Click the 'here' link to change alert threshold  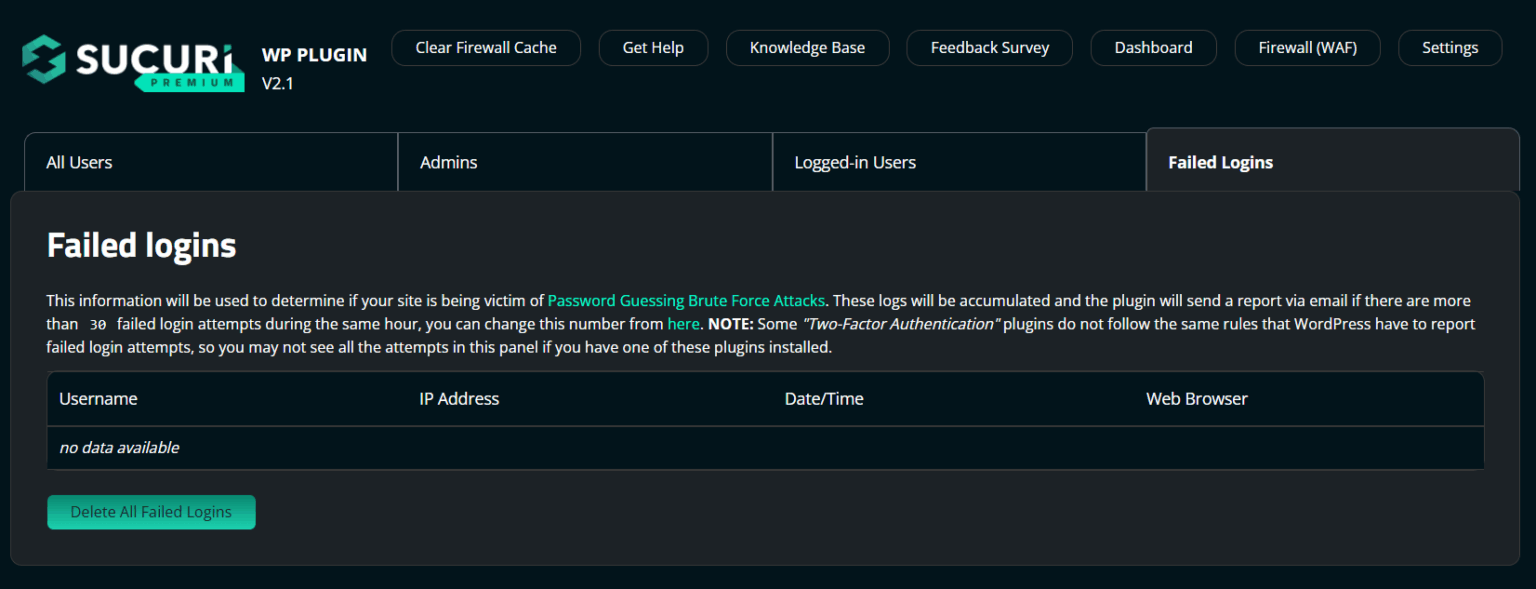pos(683,324)
